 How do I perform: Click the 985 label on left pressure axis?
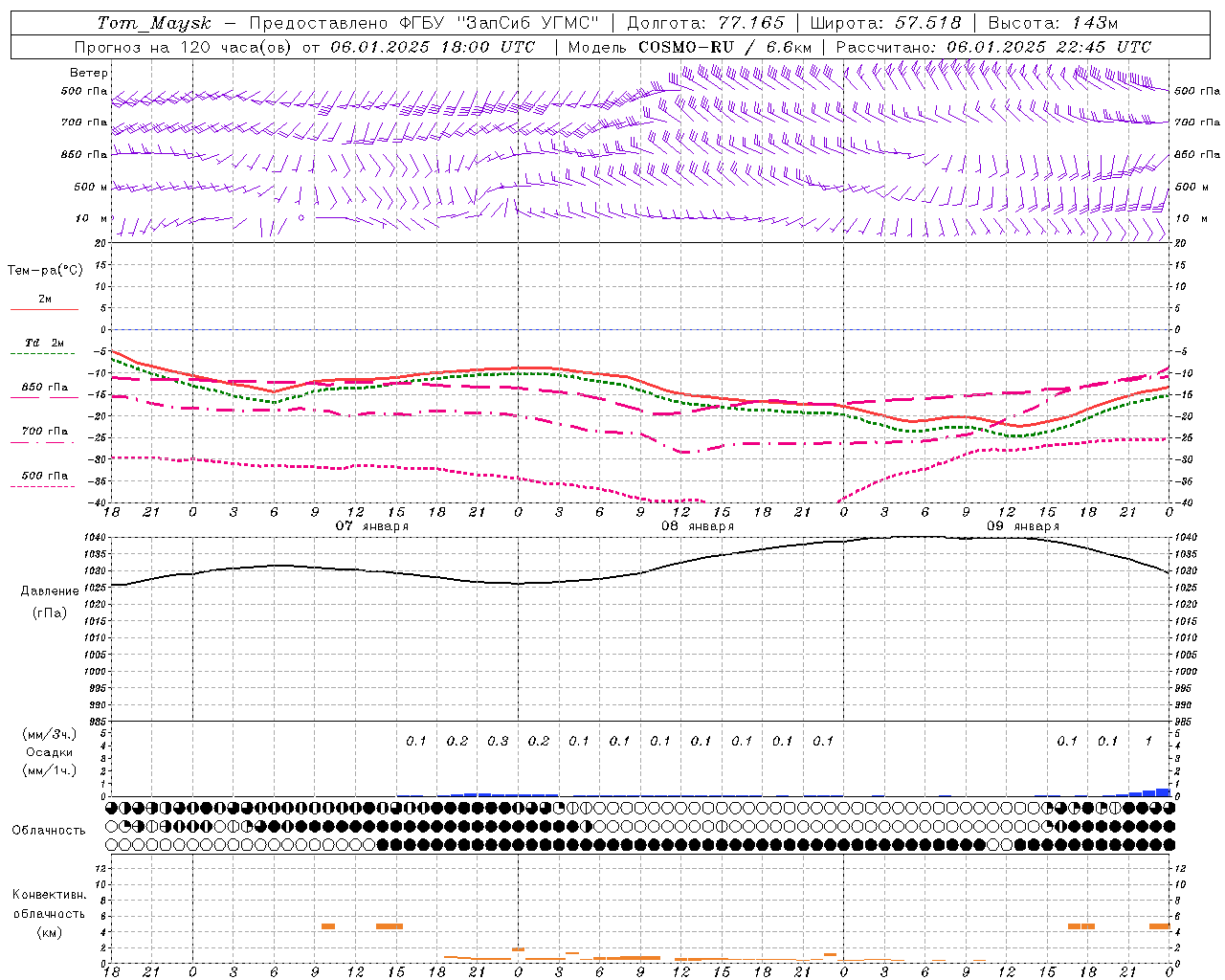pyautogui.click(x=98, y=721)
